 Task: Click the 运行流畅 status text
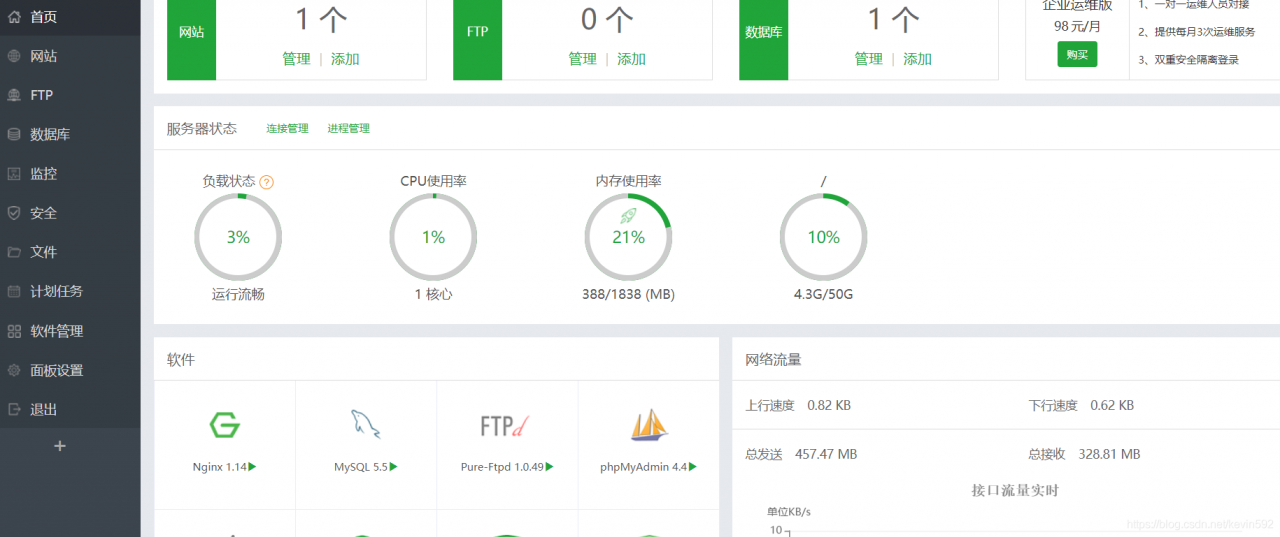pos(238,295)
